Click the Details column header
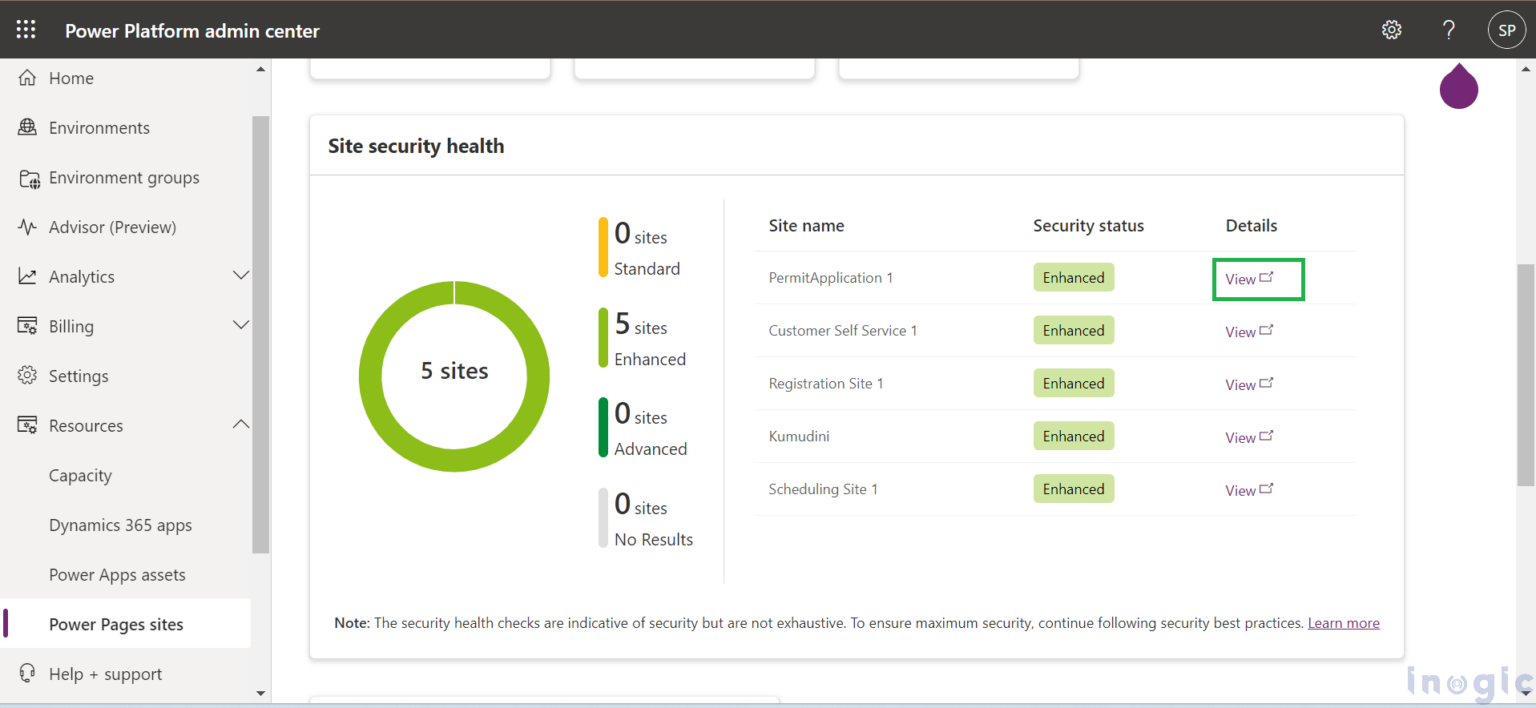 (x=1252, y=226)
